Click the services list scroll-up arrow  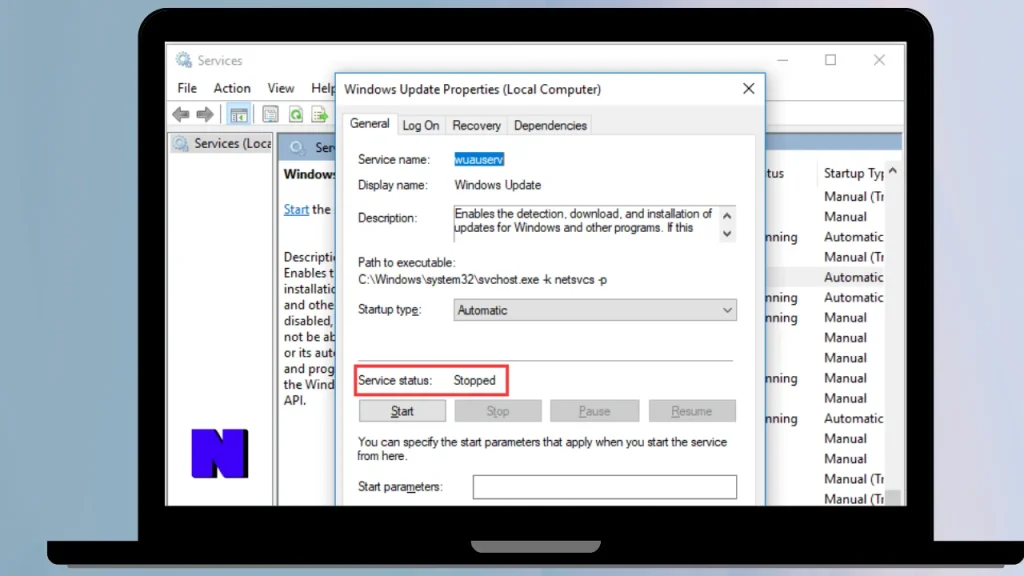(x=893, y=170)
